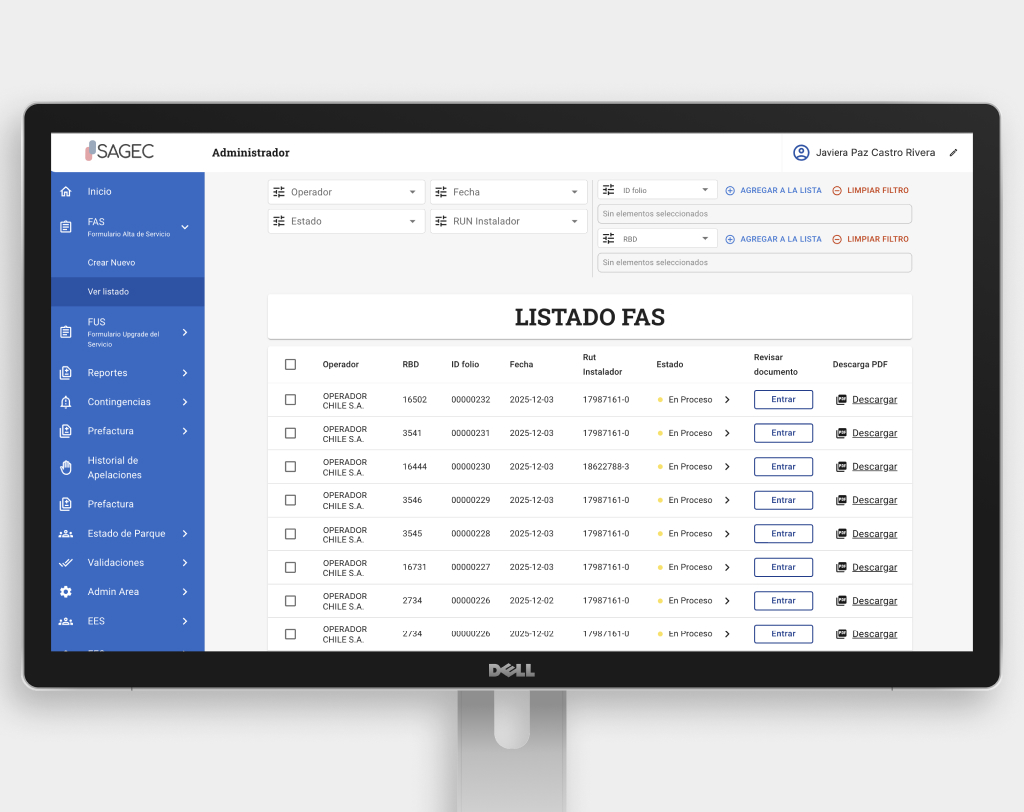Click Limpiar Filtro next to ID folio
This screenshot has width=1024, height=812.
tap(870, 190)
